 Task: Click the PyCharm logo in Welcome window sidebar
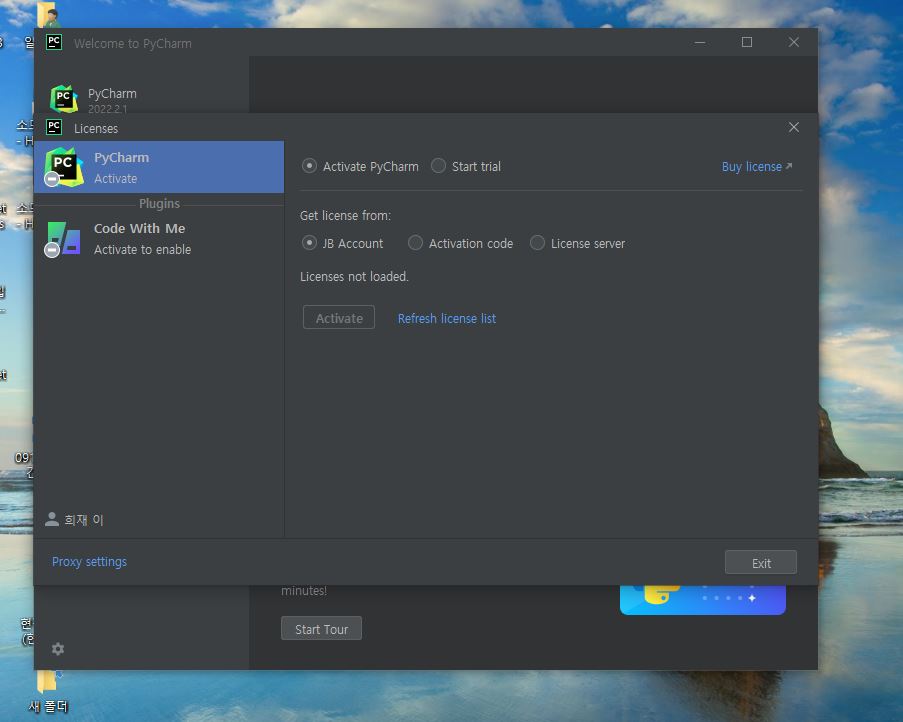click(63, 99)
